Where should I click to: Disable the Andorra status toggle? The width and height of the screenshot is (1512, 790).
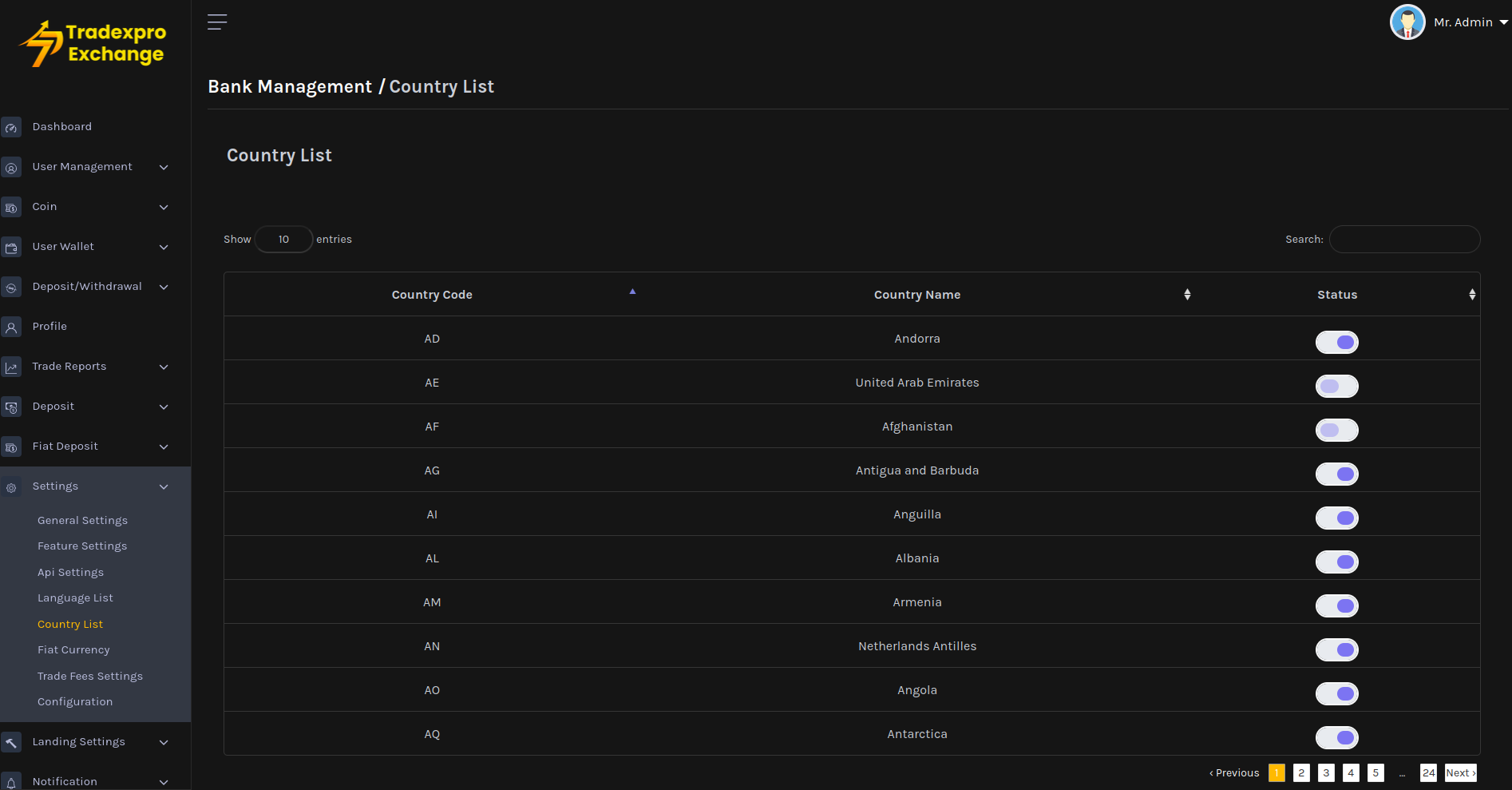1336,342
